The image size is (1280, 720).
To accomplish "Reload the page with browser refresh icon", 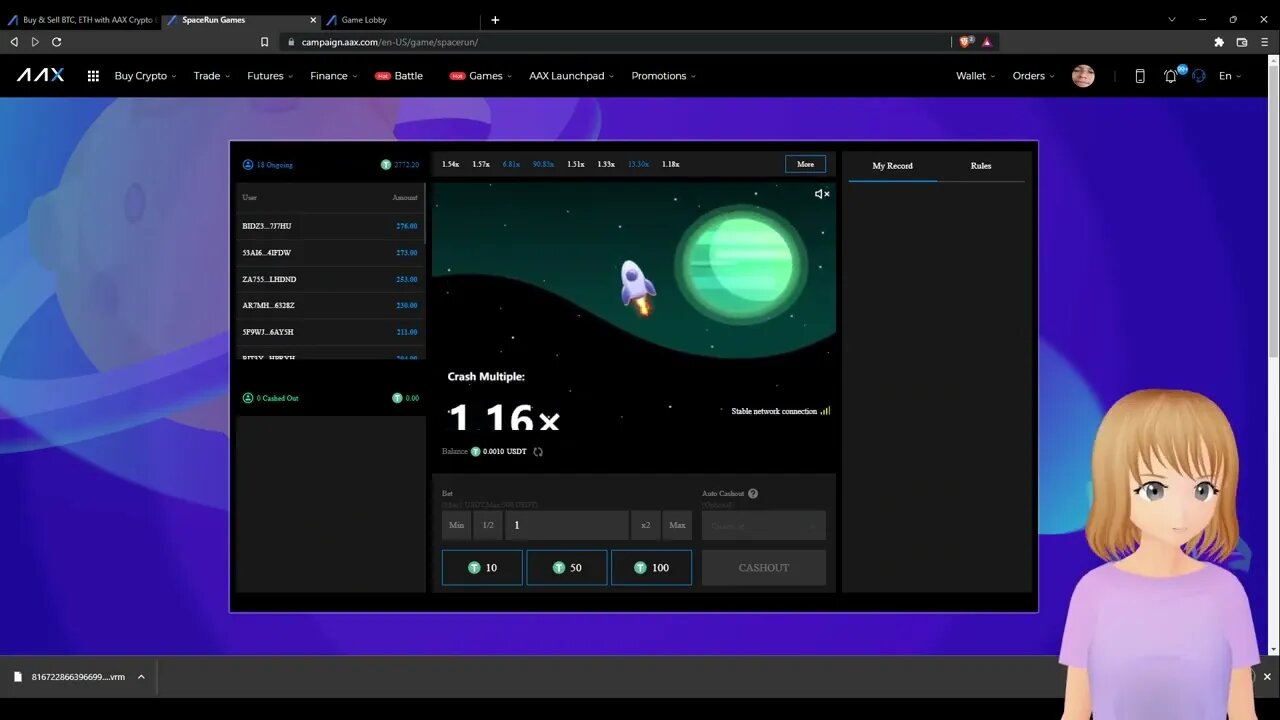I will click(57, 42).
